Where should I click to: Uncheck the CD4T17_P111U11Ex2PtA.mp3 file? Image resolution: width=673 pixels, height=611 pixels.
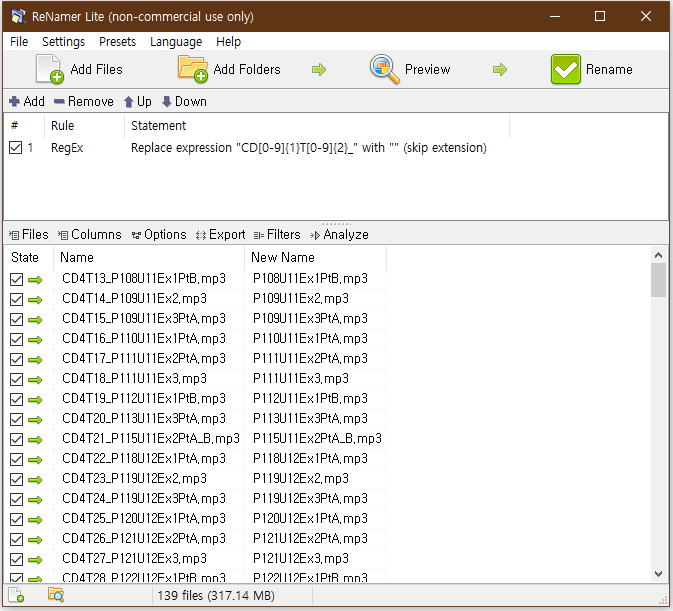click(16, 360)
